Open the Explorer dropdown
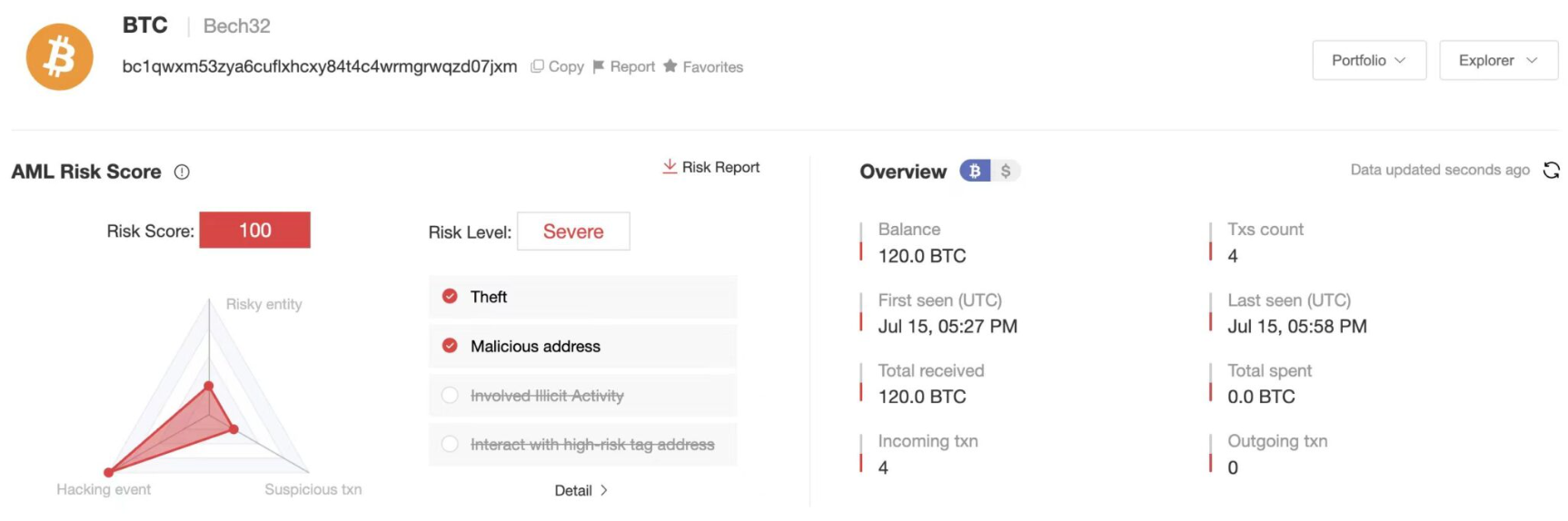 pos(1497,60)
